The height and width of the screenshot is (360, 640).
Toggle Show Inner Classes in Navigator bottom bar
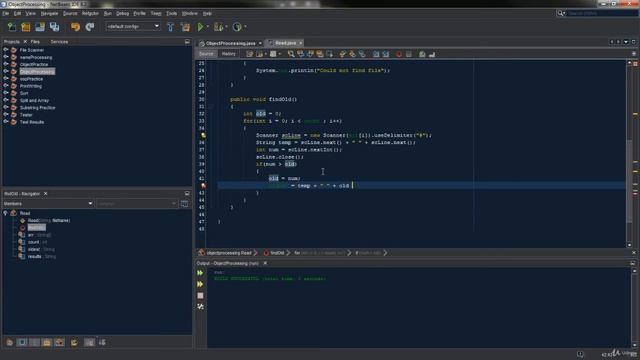[60, 342]
